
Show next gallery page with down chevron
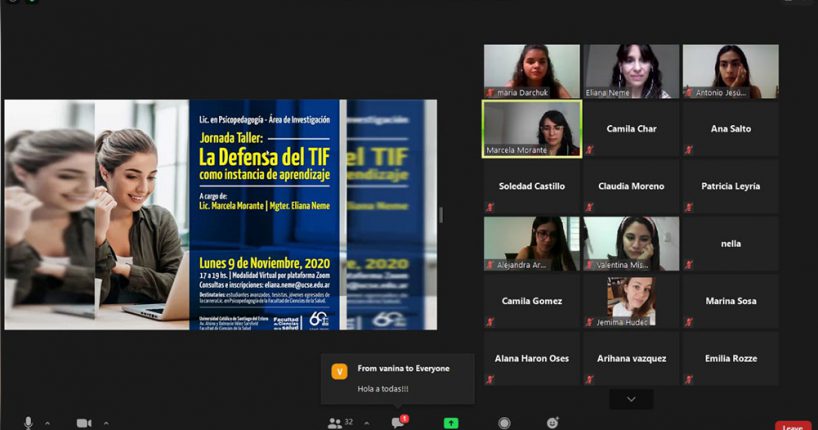coord(631,399)
